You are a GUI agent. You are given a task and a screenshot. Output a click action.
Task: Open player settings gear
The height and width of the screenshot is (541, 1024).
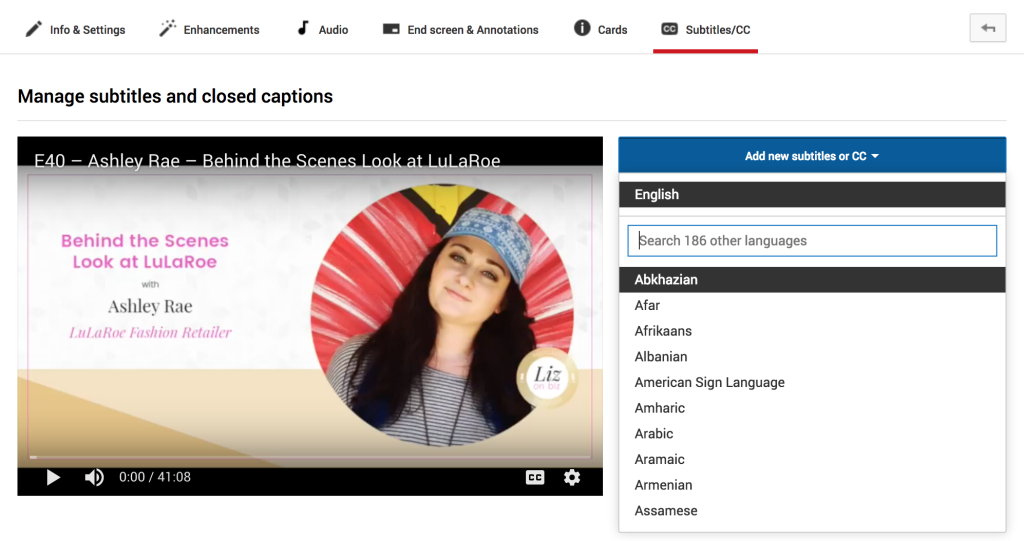click(572, 478)
